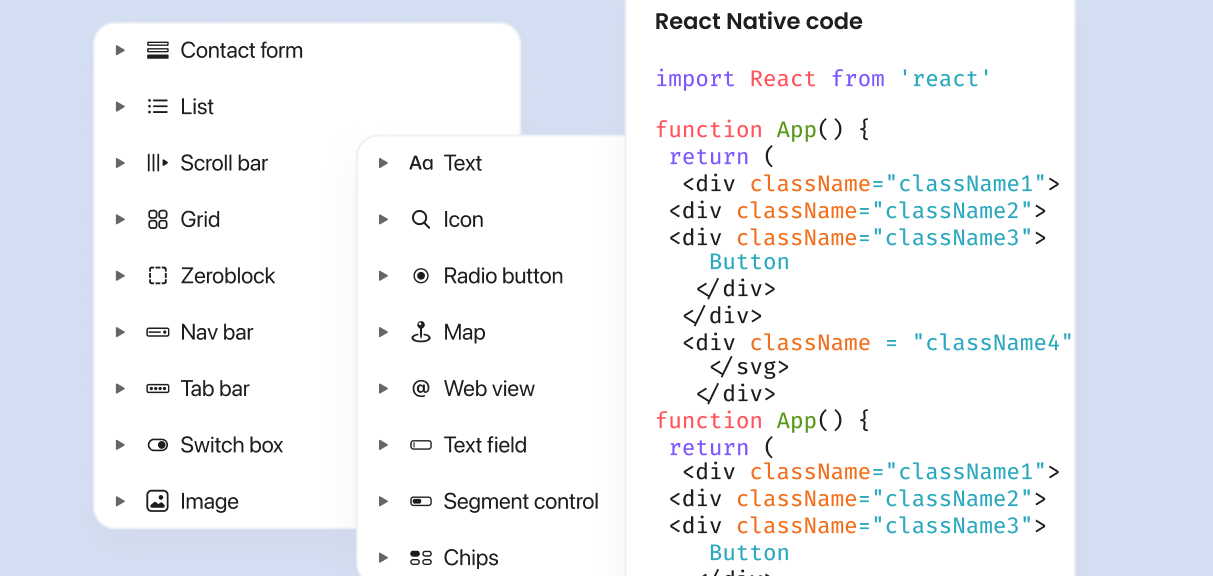Click the "Text field" label
This screenshot has height=576, width=1213.
(x=485, y=445)
